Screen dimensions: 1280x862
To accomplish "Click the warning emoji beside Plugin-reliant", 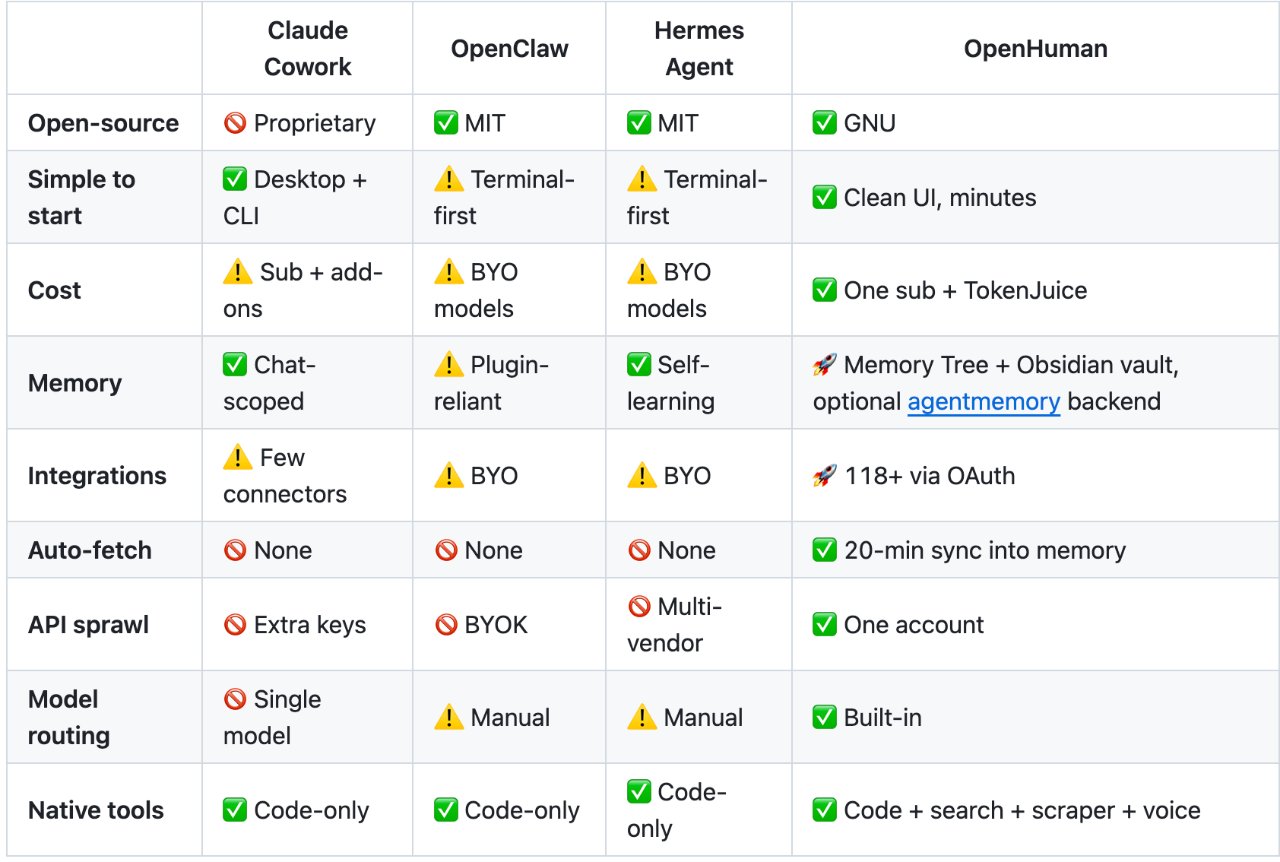I will click(448, 366).
